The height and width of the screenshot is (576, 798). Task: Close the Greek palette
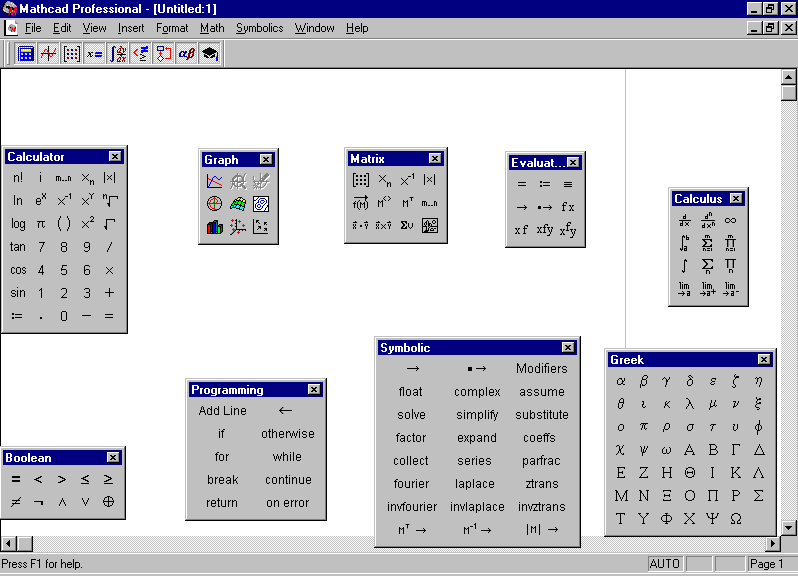click(x=764, y=359)
